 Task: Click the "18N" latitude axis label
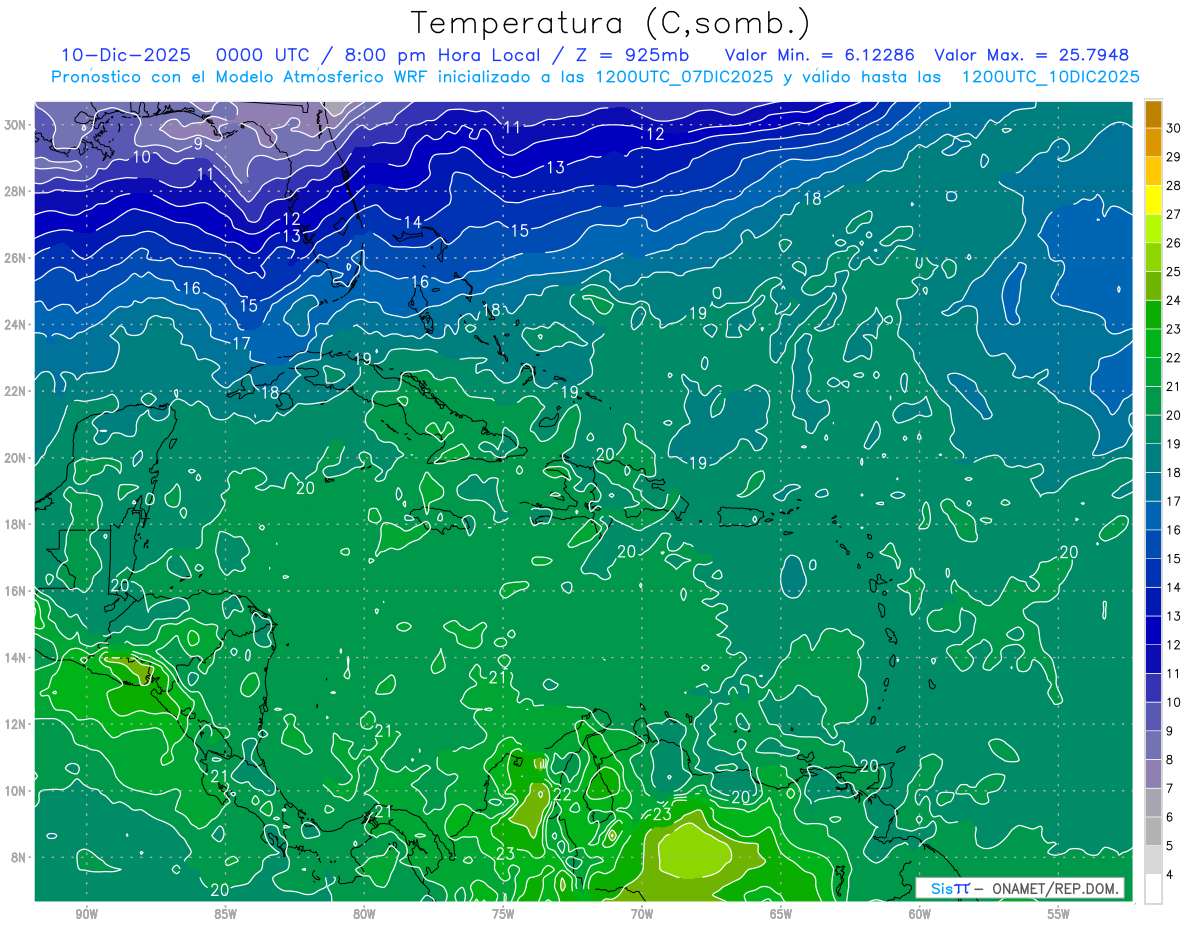pyautogui.click(x=15, y=524)
